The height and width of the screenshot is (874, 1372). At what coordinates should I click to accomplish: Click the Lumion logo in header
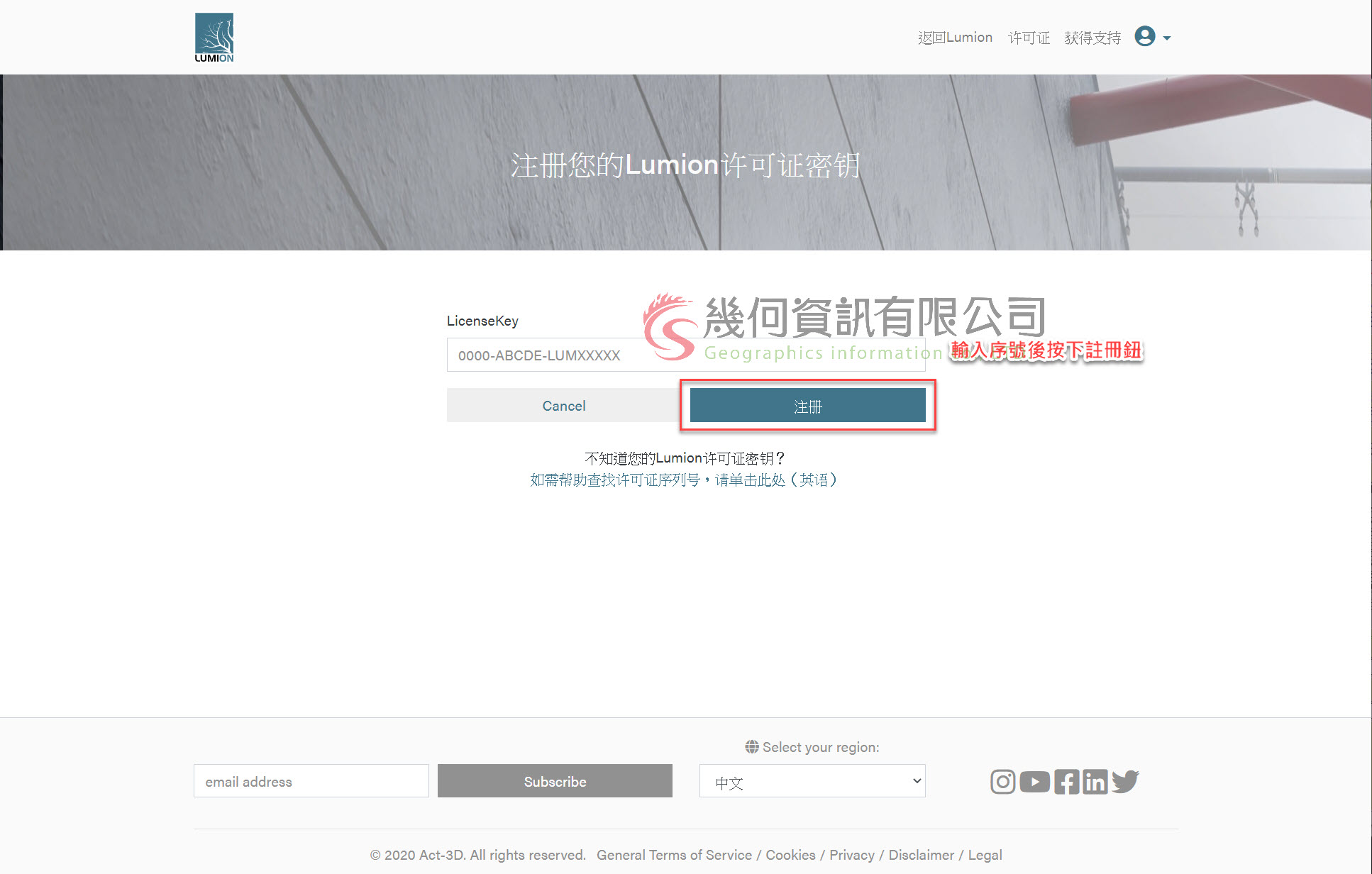(214, 38)
